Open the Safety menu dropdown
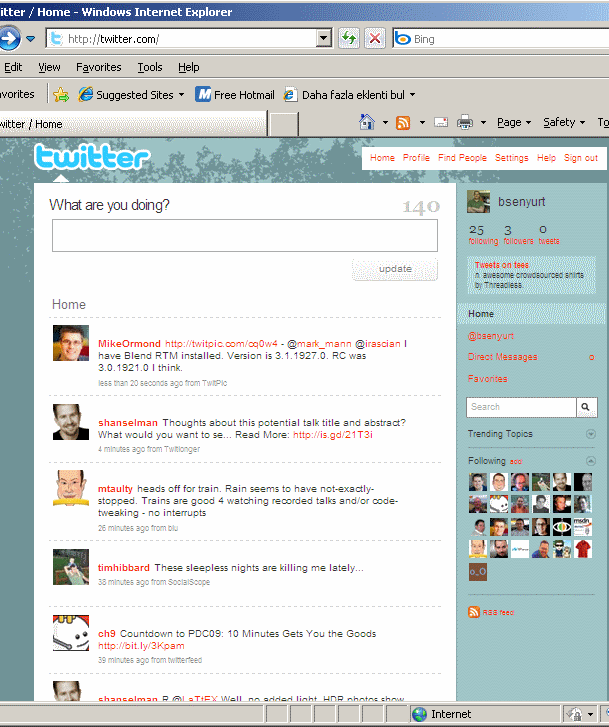 564,122
